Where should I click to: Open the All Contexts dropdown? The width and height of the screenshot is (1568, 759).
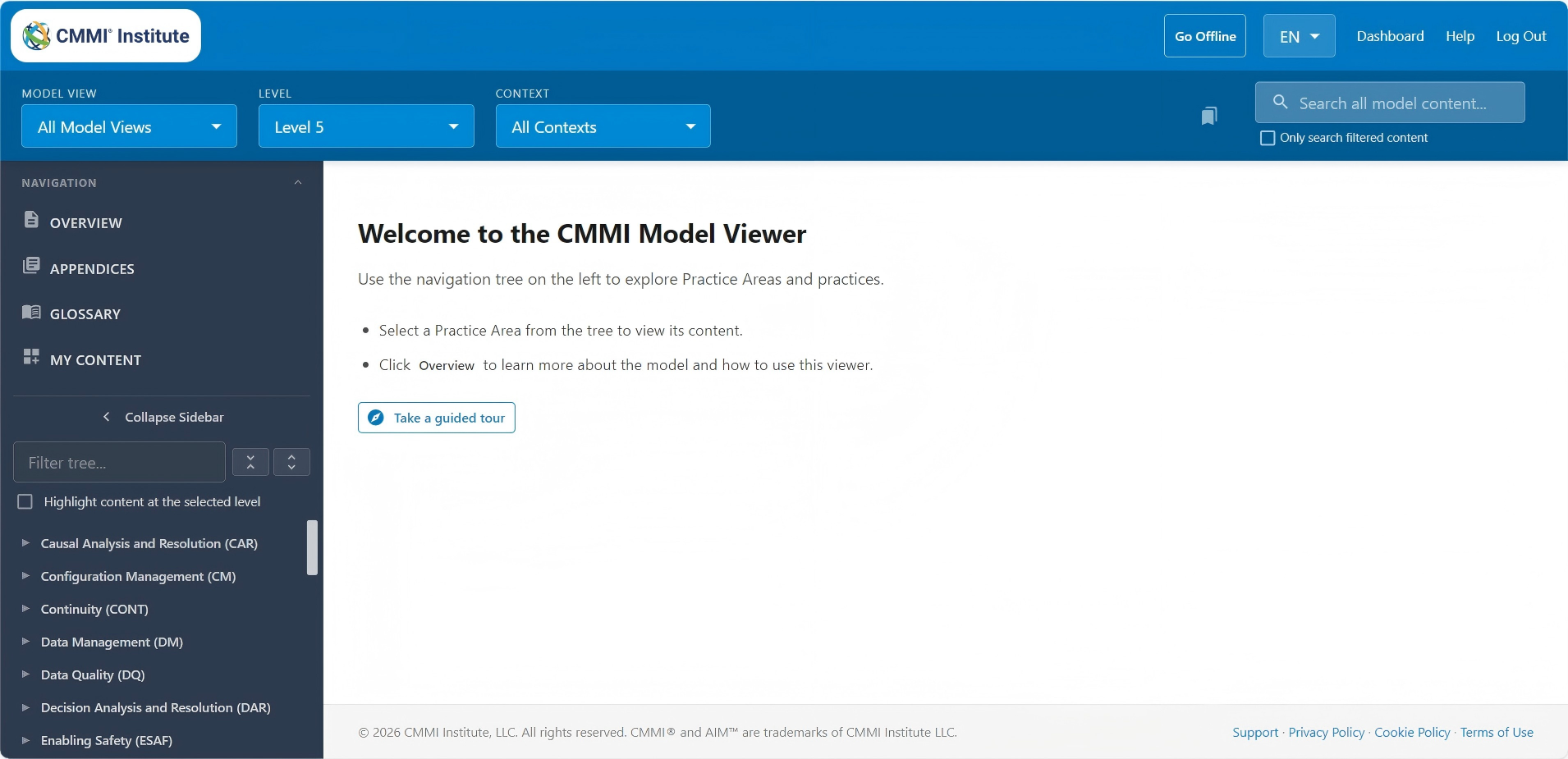603,126
